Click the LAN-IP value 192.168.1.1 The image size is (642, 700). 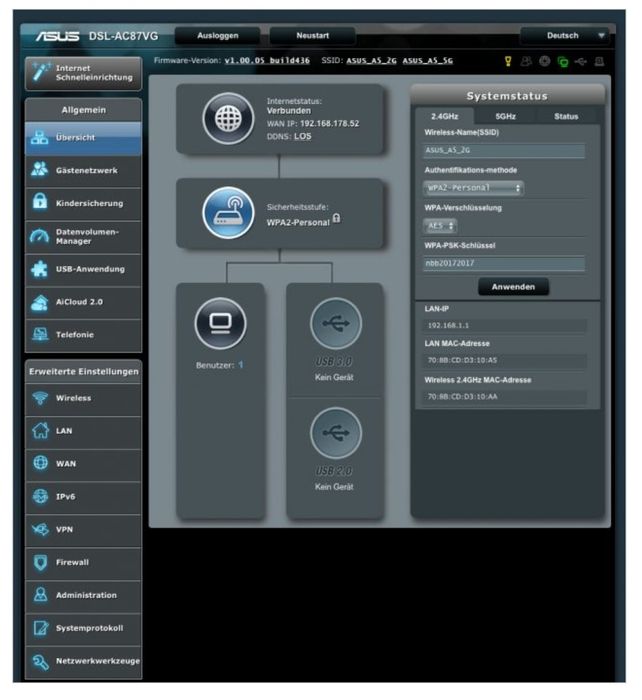(x=448, y=325)
